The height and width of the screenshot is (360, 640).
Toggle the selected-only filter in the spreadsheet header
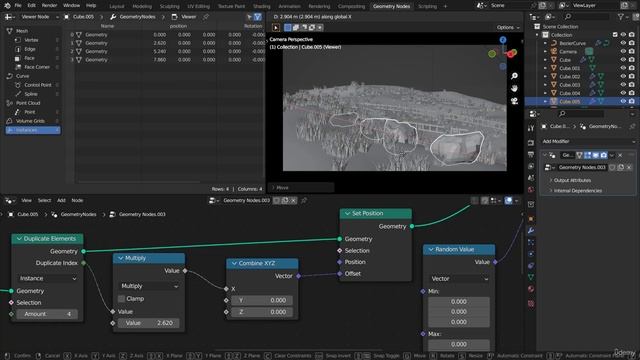(249, 17)
